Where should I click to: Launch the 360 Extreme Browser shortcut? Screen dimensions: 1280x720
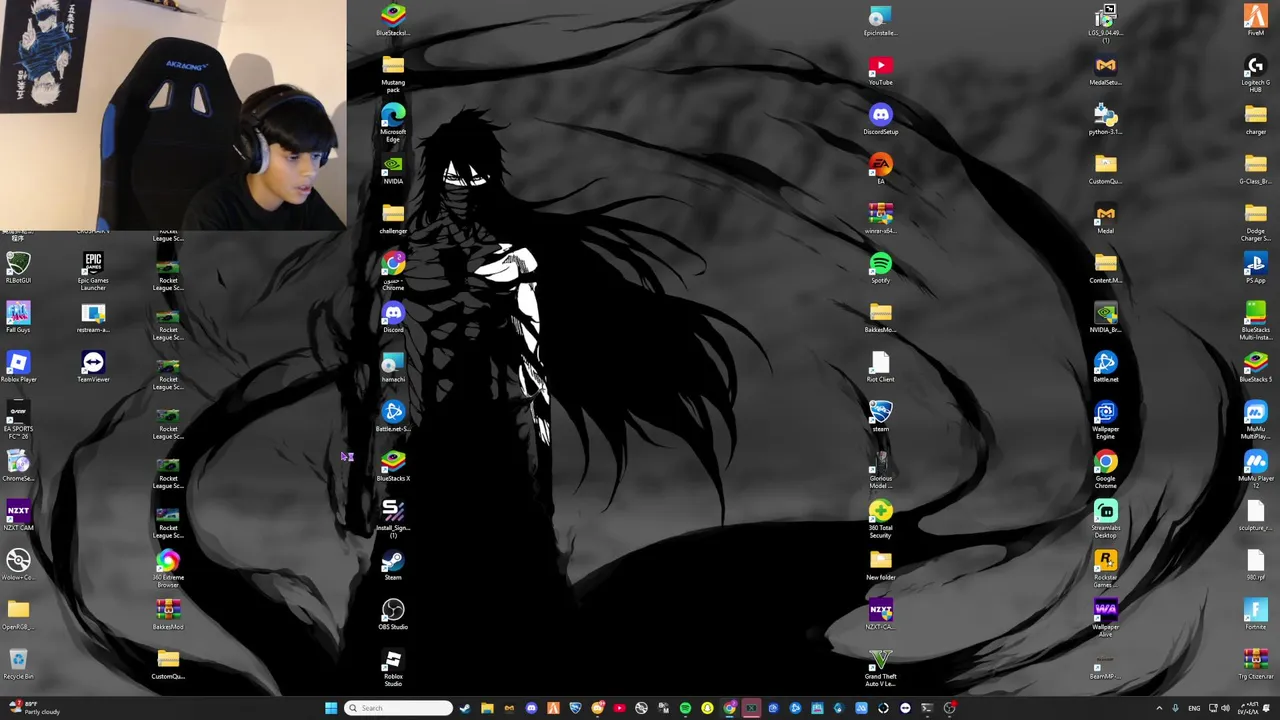[x=168, y=568]
